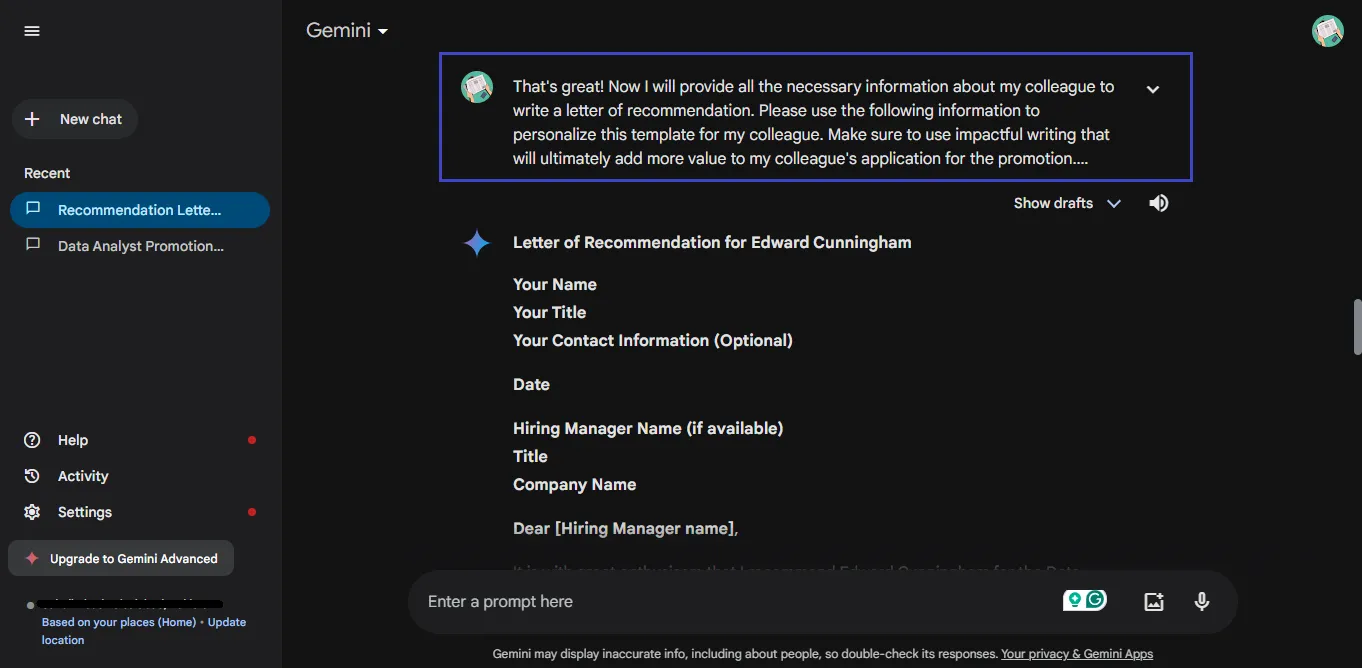Collapse the user prompt with the chevron
The image size is (1362, 668).
[1152, 88]
